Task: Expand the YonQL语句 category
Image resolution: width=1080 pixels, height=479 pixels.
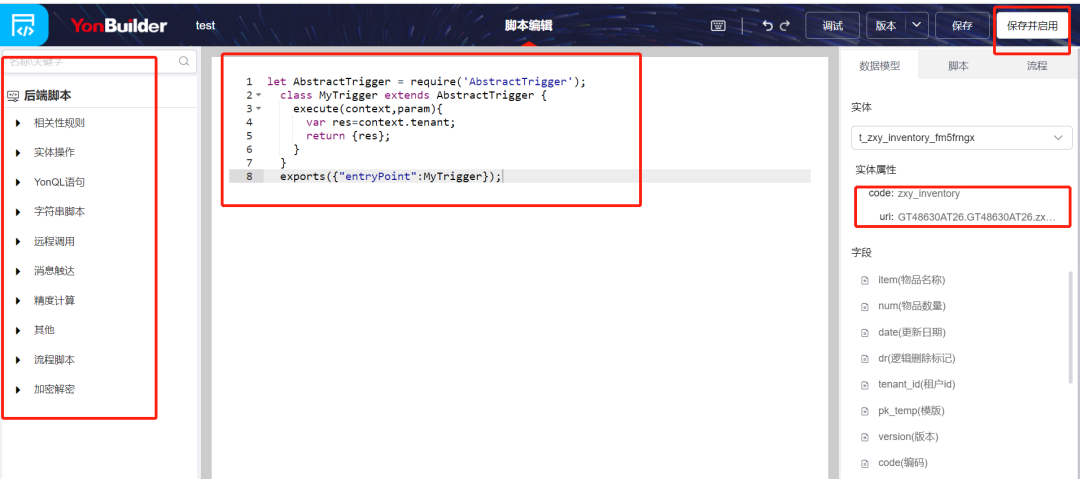Action: pos(19,183)
